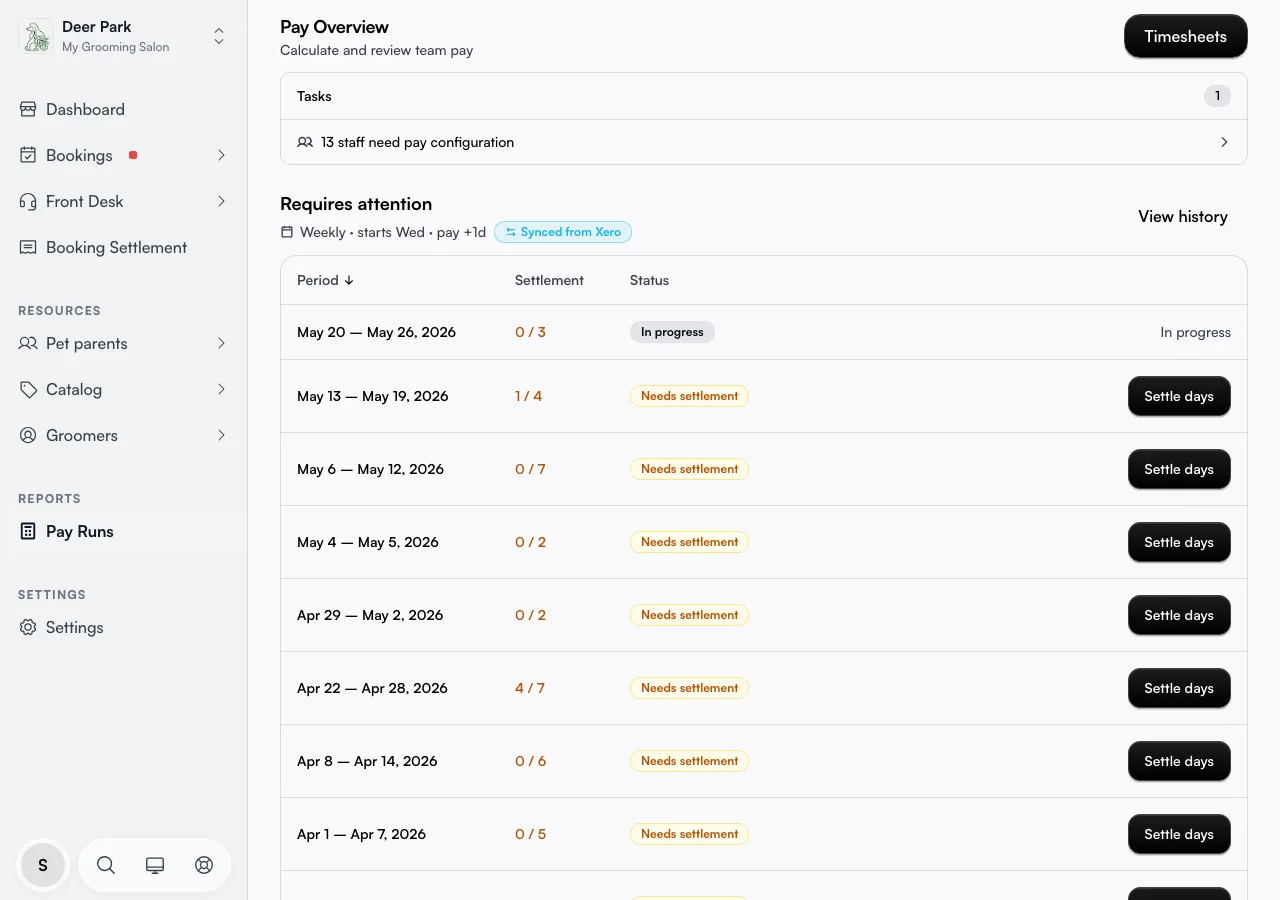1280x900 pixels.
Task: Open Settings in sidebar
Action: click(x=123, y=628)
